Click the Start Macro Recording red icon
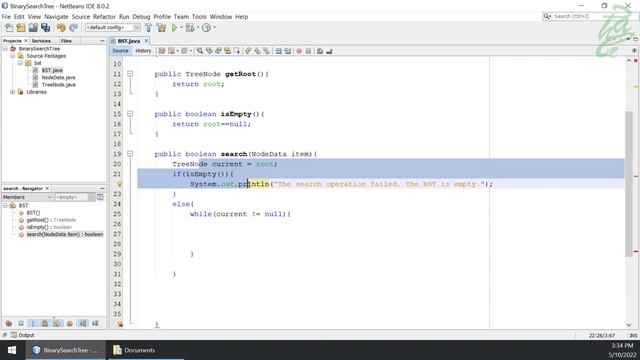 tap(299, 51)
